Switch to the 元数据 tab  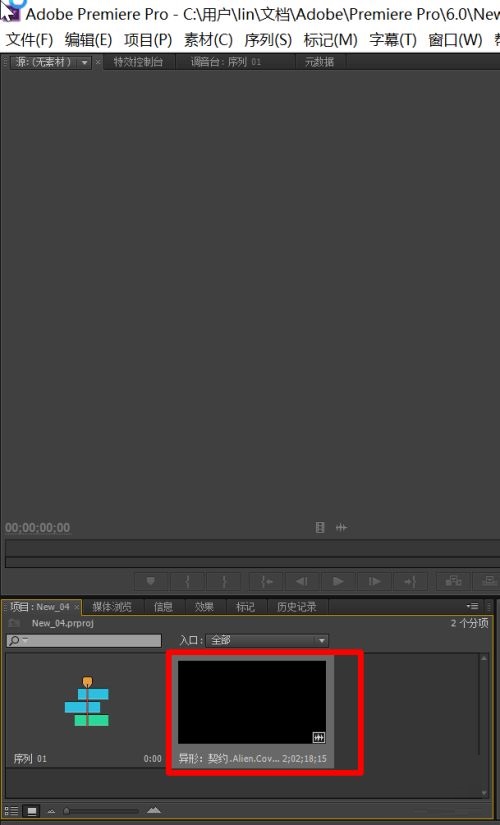coord(319,62)
